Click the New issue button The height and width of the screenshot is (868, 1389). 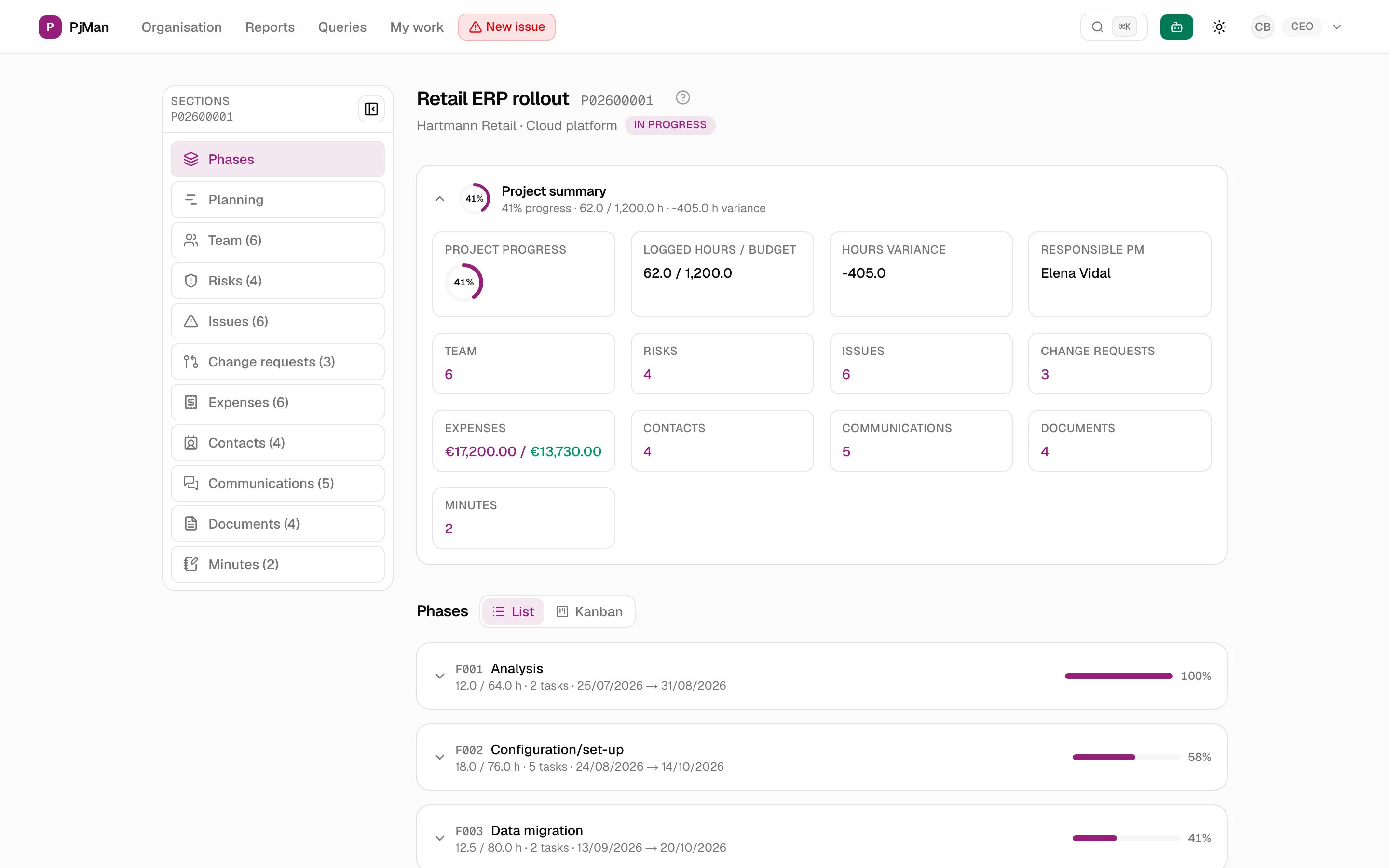(x=507, y=27)
